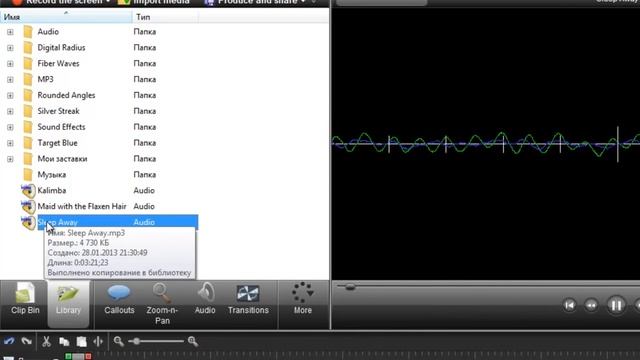Click the redo arrow icon

(x=27, y=341)
